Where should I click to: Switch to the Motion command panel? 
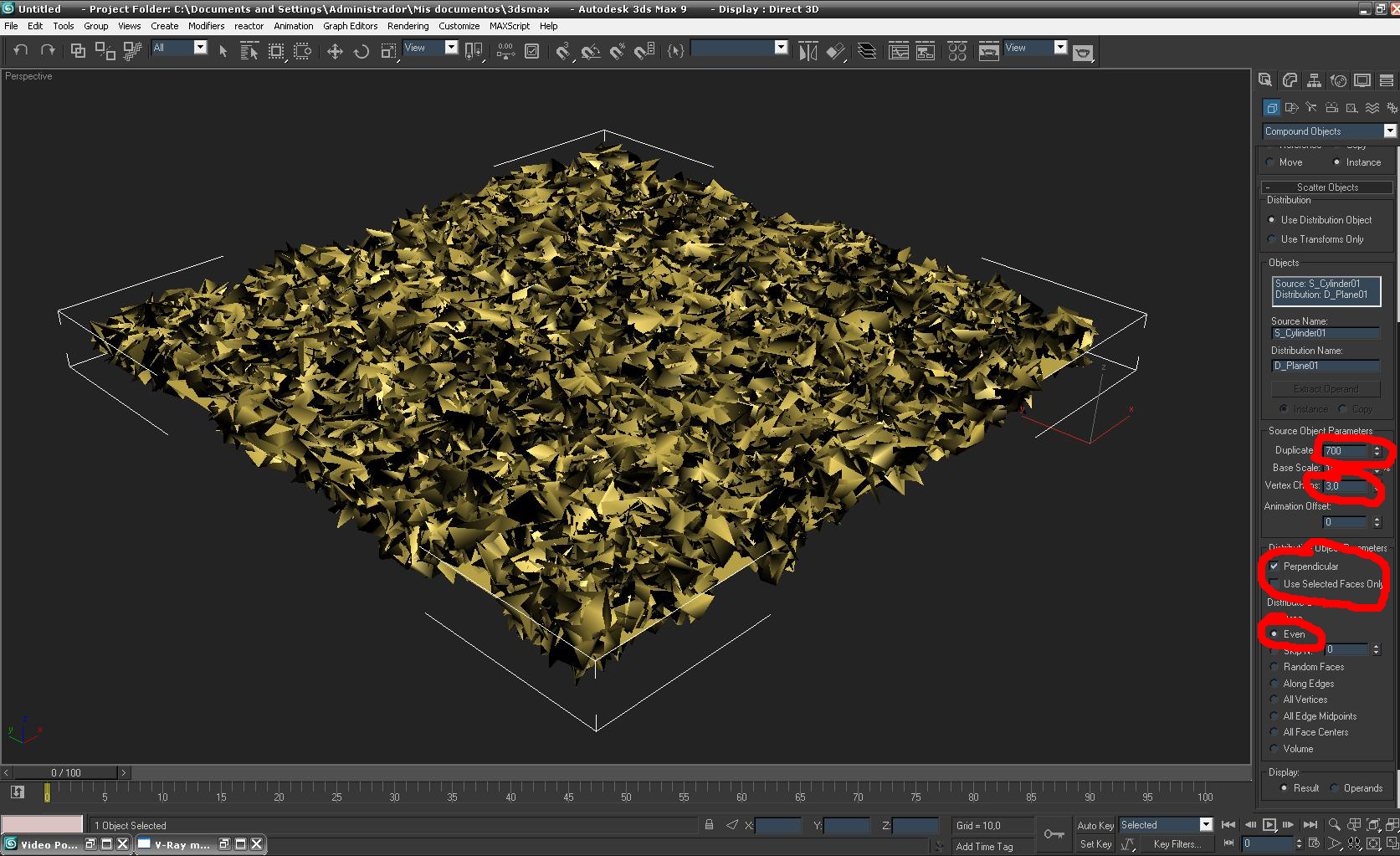tap(1338, 80)
